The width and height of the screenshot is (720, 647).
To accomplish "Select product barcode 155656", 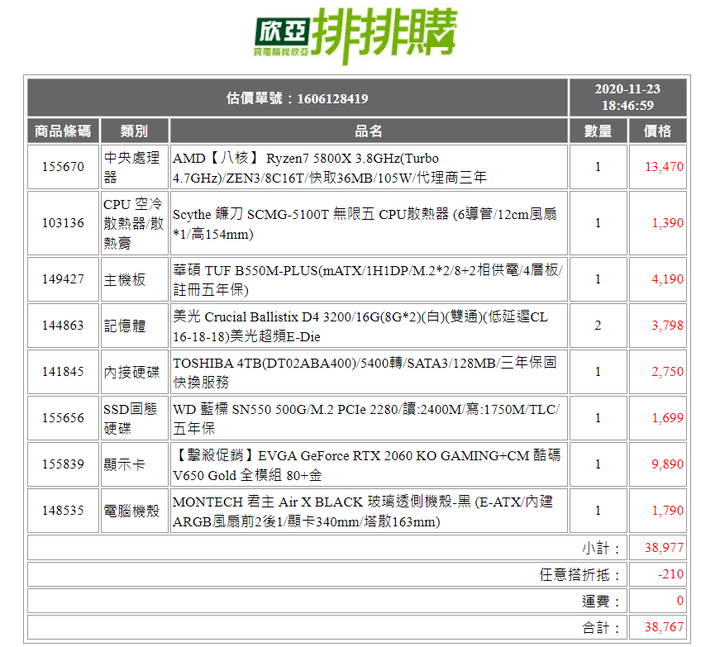I will pos(63,418).
